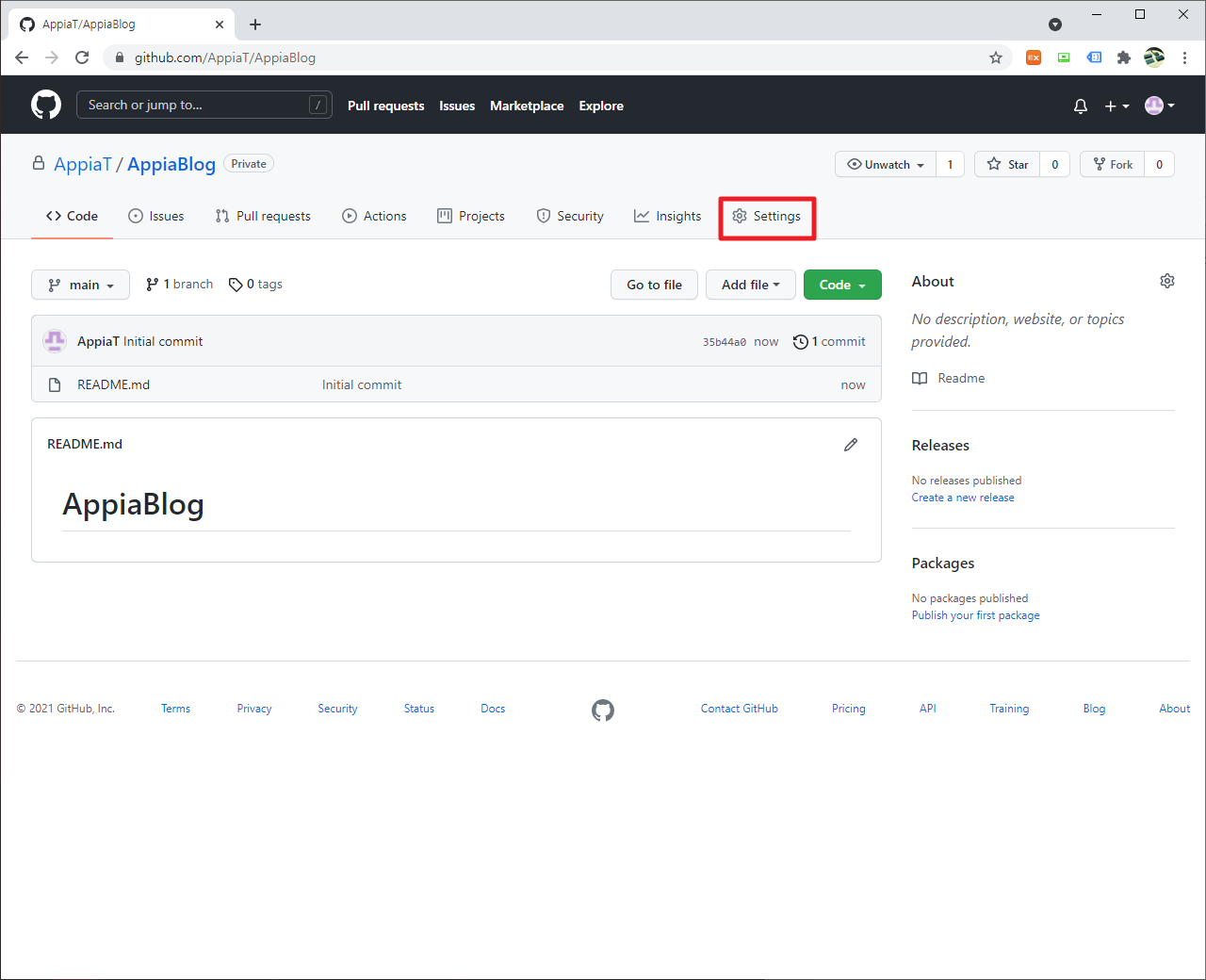View the 1 commit history link

pyautogui.click(x=829, y=342)
